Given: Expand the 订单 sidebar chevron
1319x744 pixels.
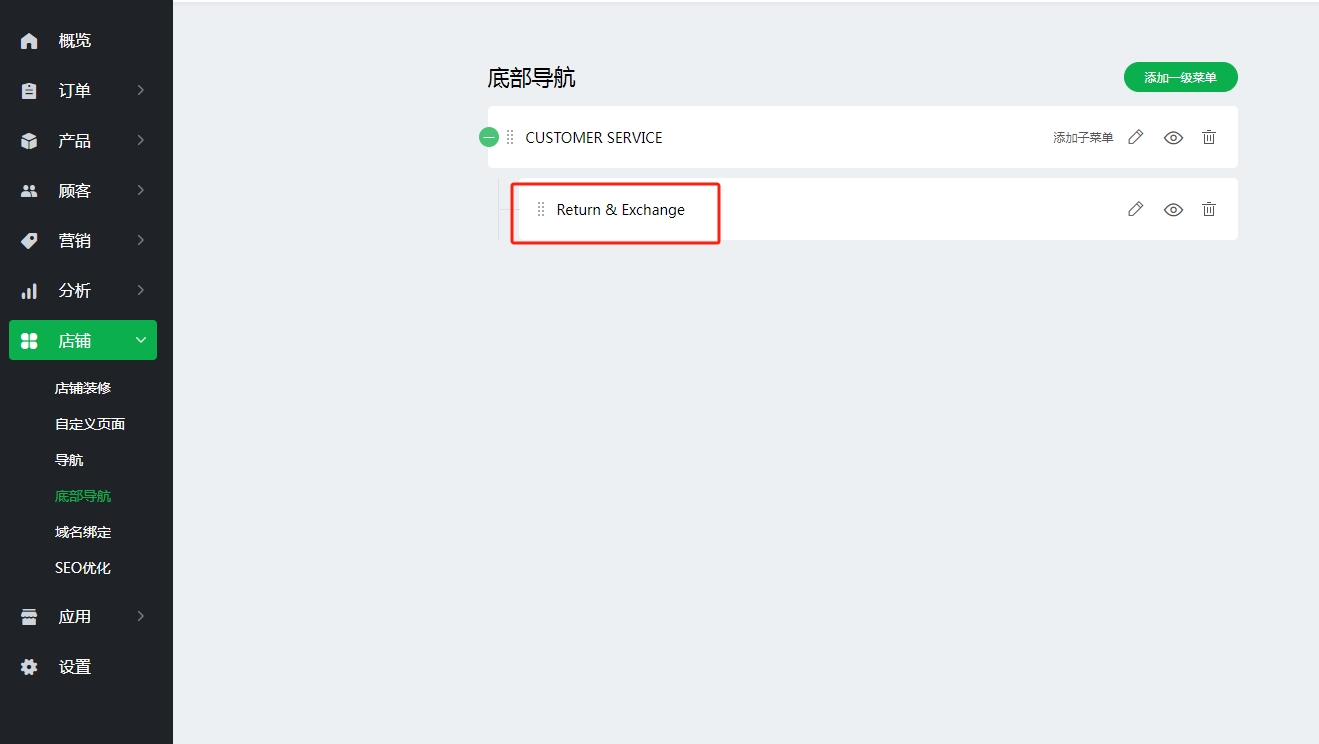Looking at the screenshot, I should coord(141,90).
